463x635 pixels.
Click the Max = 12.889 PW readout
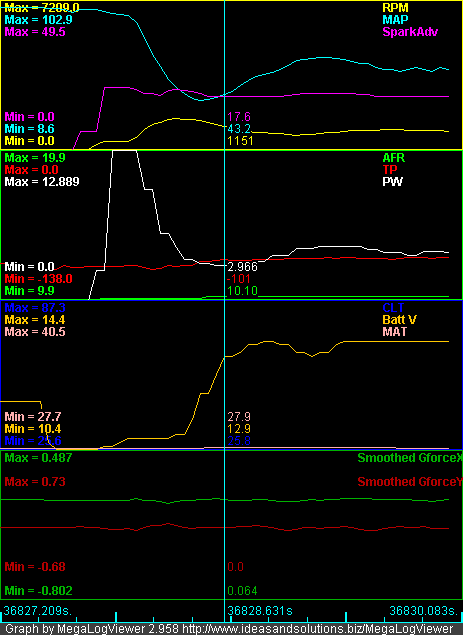[42, 182]
